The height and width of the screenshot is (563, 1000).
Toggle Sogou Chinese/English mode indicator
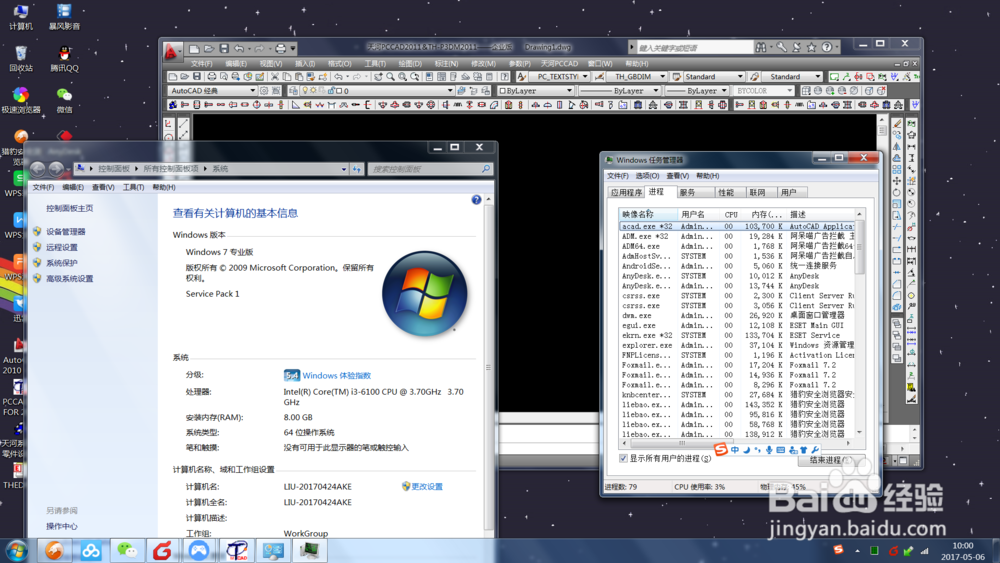tap(735, 450)
